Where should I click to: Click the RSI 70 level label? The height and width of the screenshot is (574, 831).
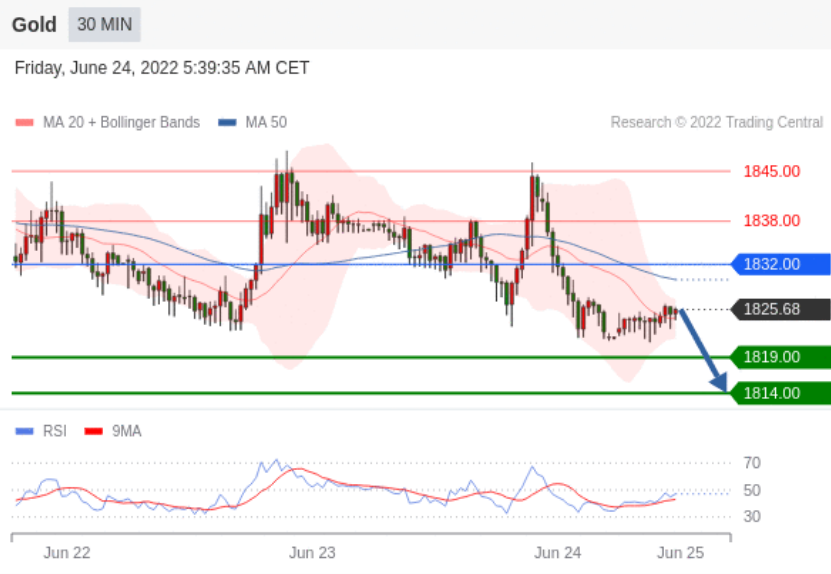tap(752, 463)
